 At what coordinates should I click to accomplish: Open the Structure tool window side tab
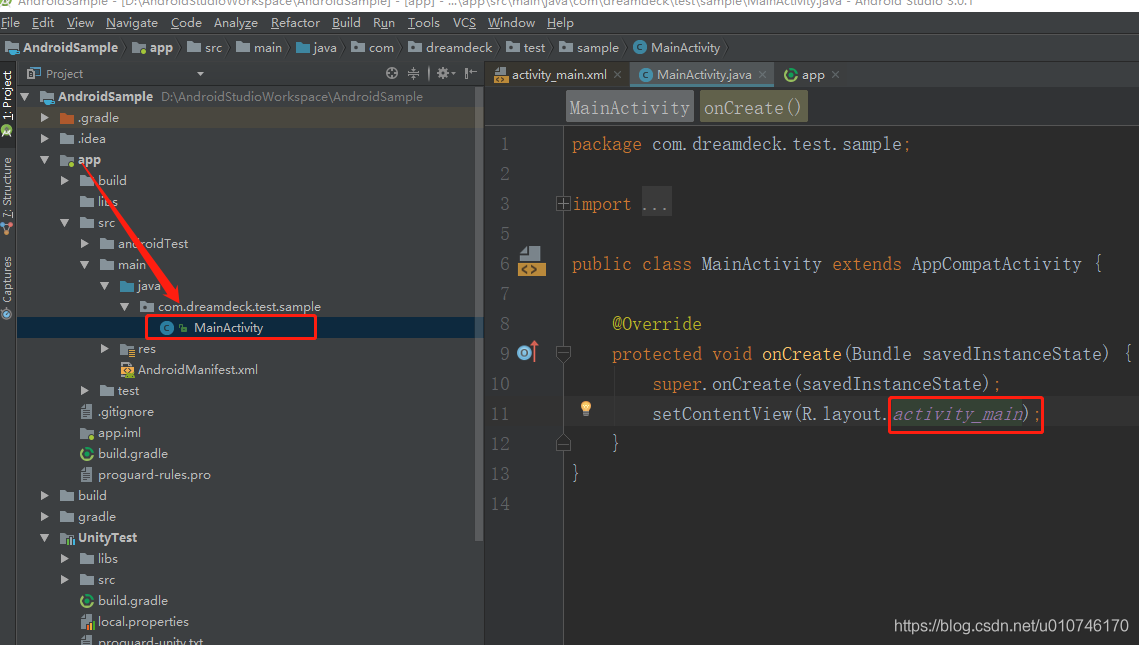pos(7,195)
